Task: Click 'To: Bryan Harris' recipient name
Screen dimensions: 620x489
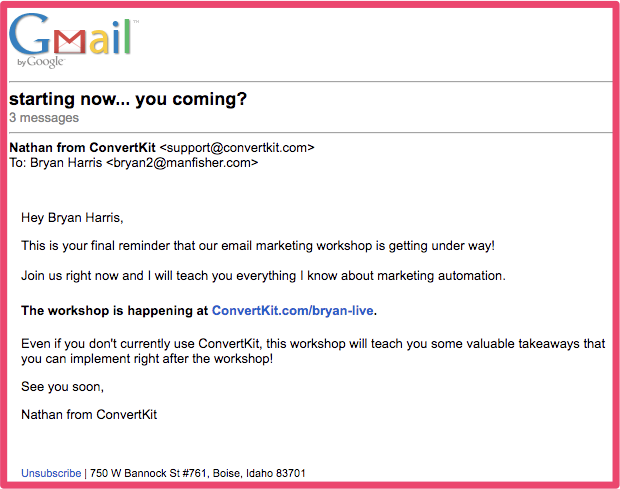Action: [56, 163]
